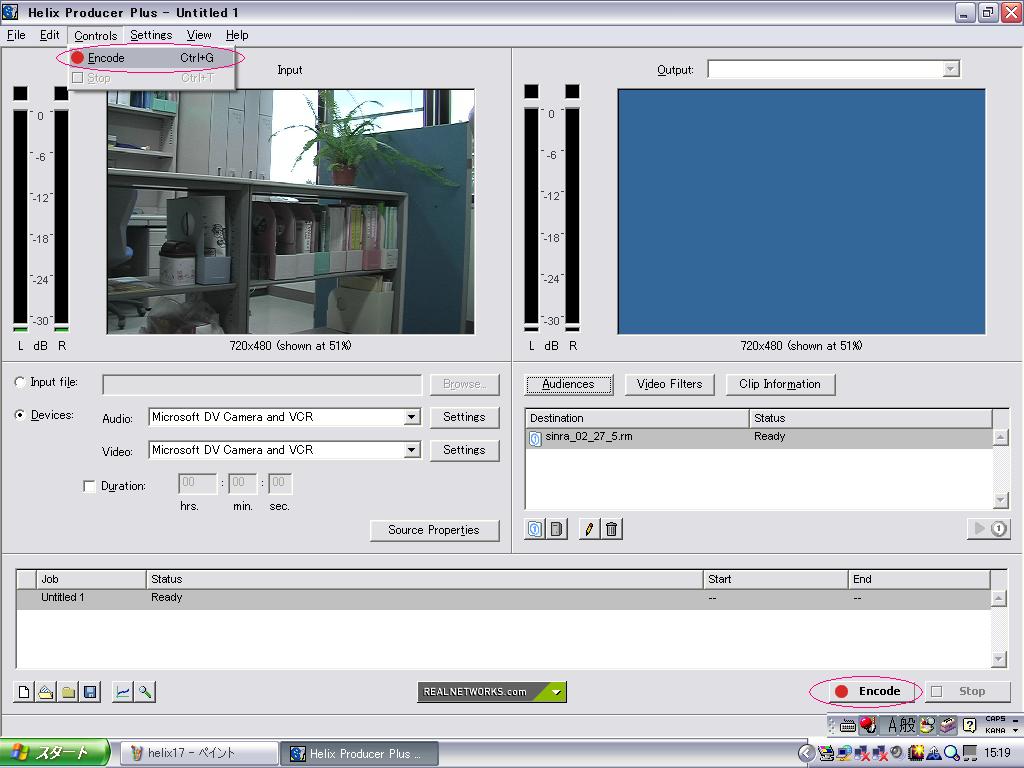The width and height of the screenshot is (1024, 768).
Task: Expand the Output dropdown
Action: click(951, 69)
